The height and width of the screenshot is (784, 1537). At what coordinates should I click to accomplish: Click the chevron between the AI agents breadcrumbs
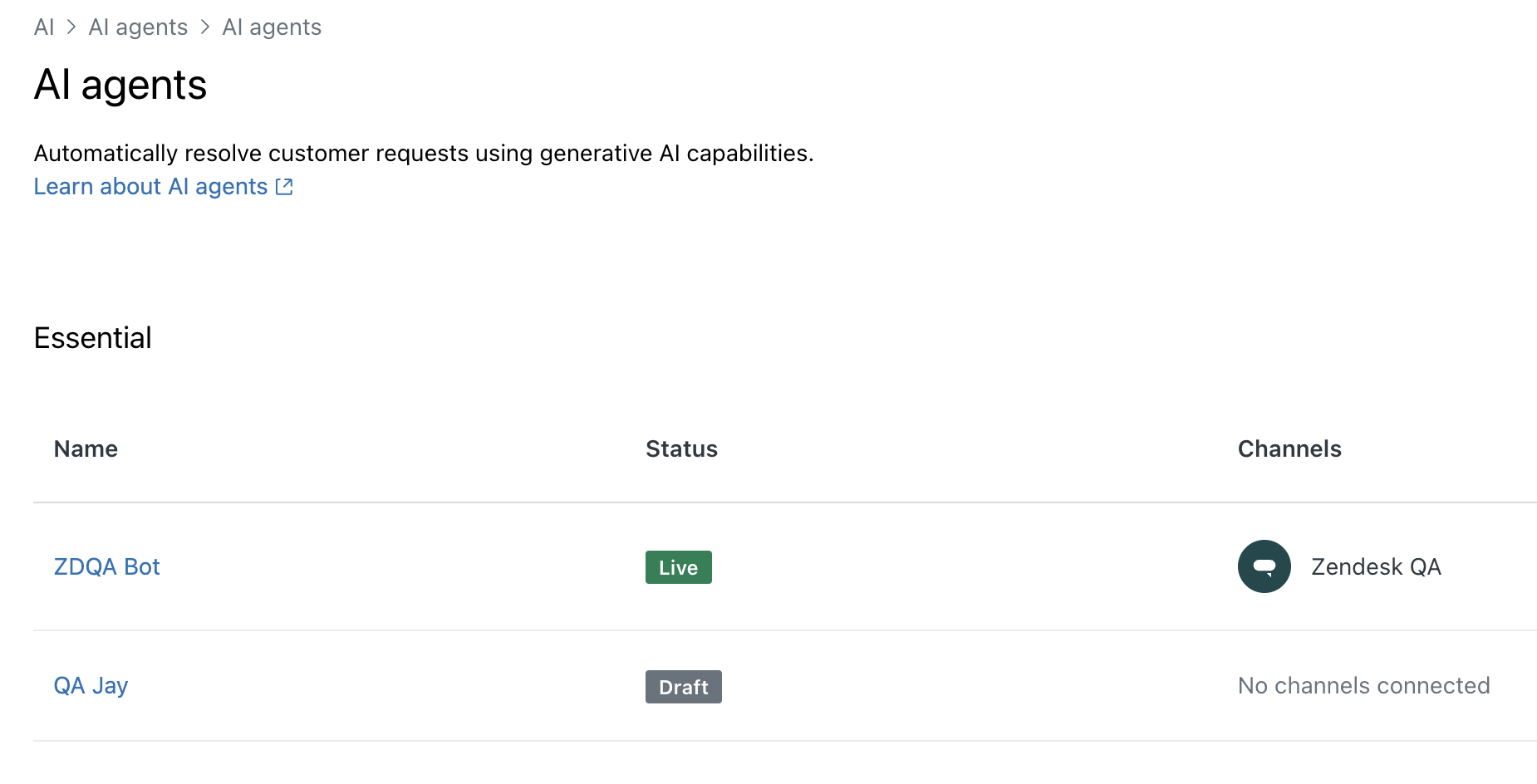205,27
